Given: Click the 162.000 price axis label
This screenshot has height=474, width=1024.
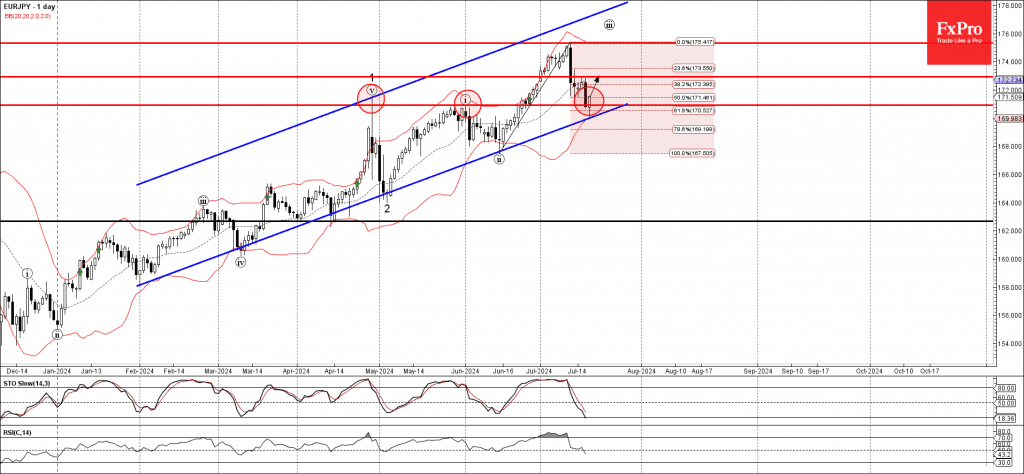Looking at the screenshot, I should 1008,230.
